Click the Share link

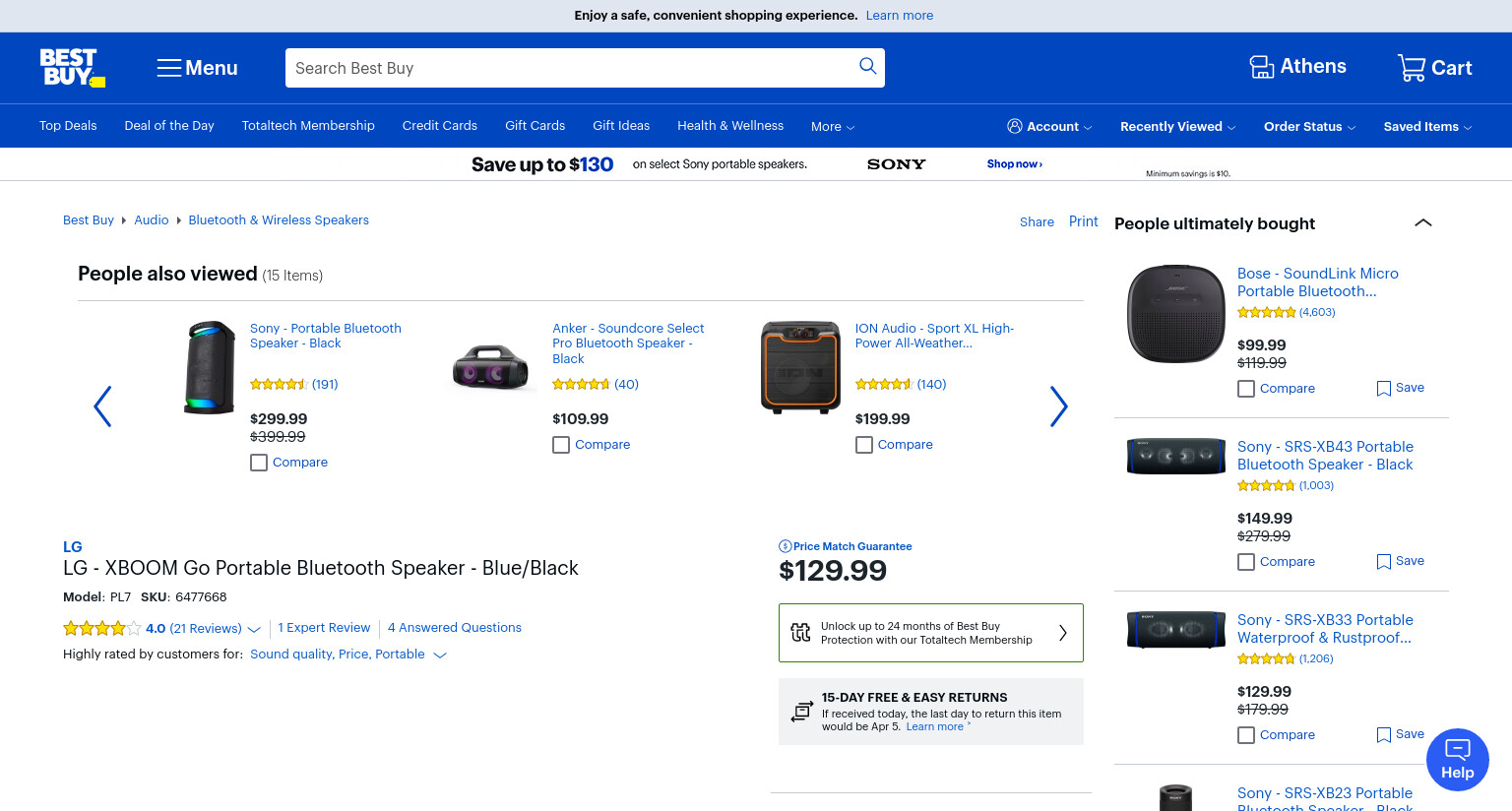1037,222
